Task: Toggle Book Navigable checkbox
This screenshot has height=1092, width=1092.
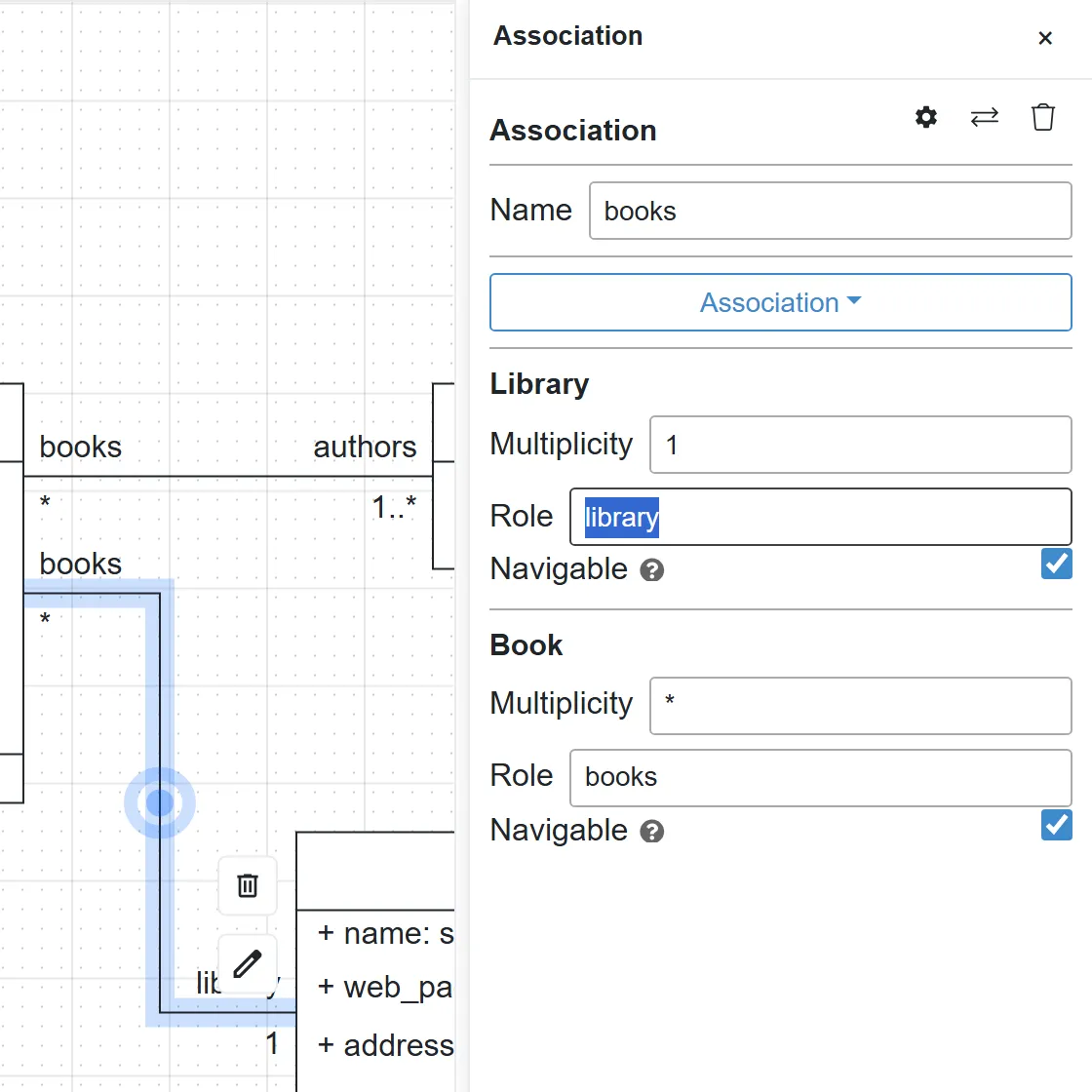Action: coord(1056,825)
